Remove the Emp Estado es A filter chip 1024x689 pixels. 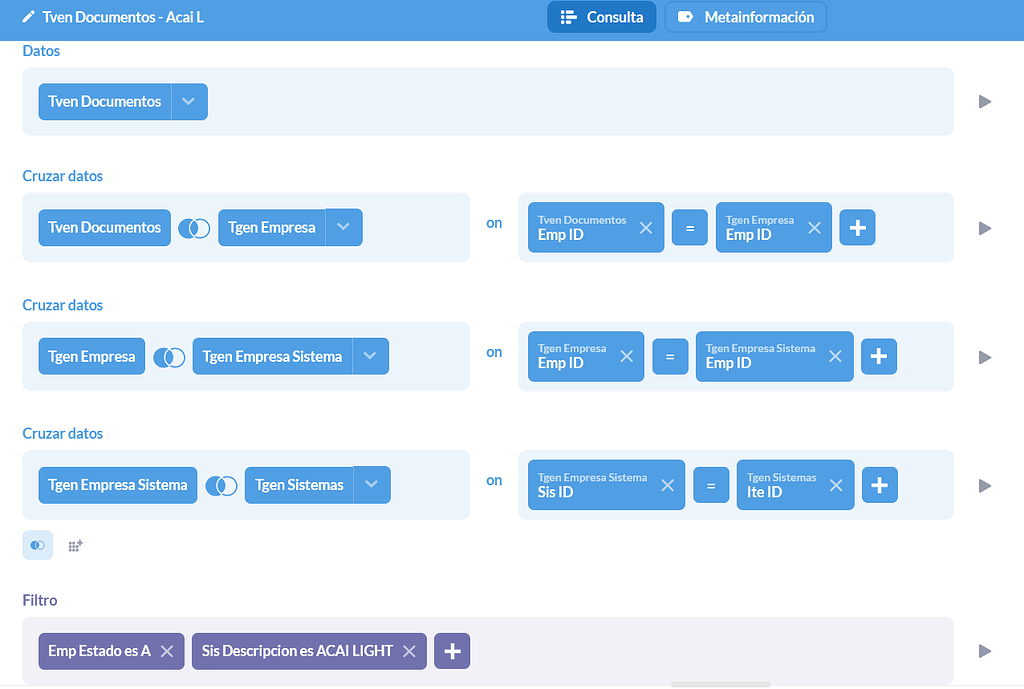tap(167, 651)
